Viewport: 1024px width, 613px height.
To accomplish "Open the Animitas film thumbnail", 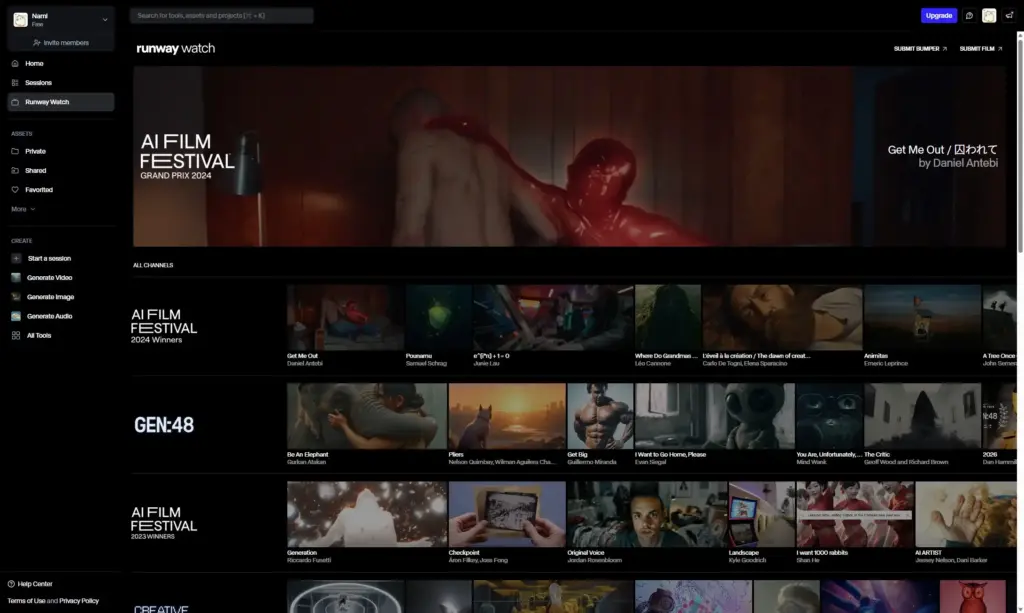I will pyautogui.click(x=922, y=317).
